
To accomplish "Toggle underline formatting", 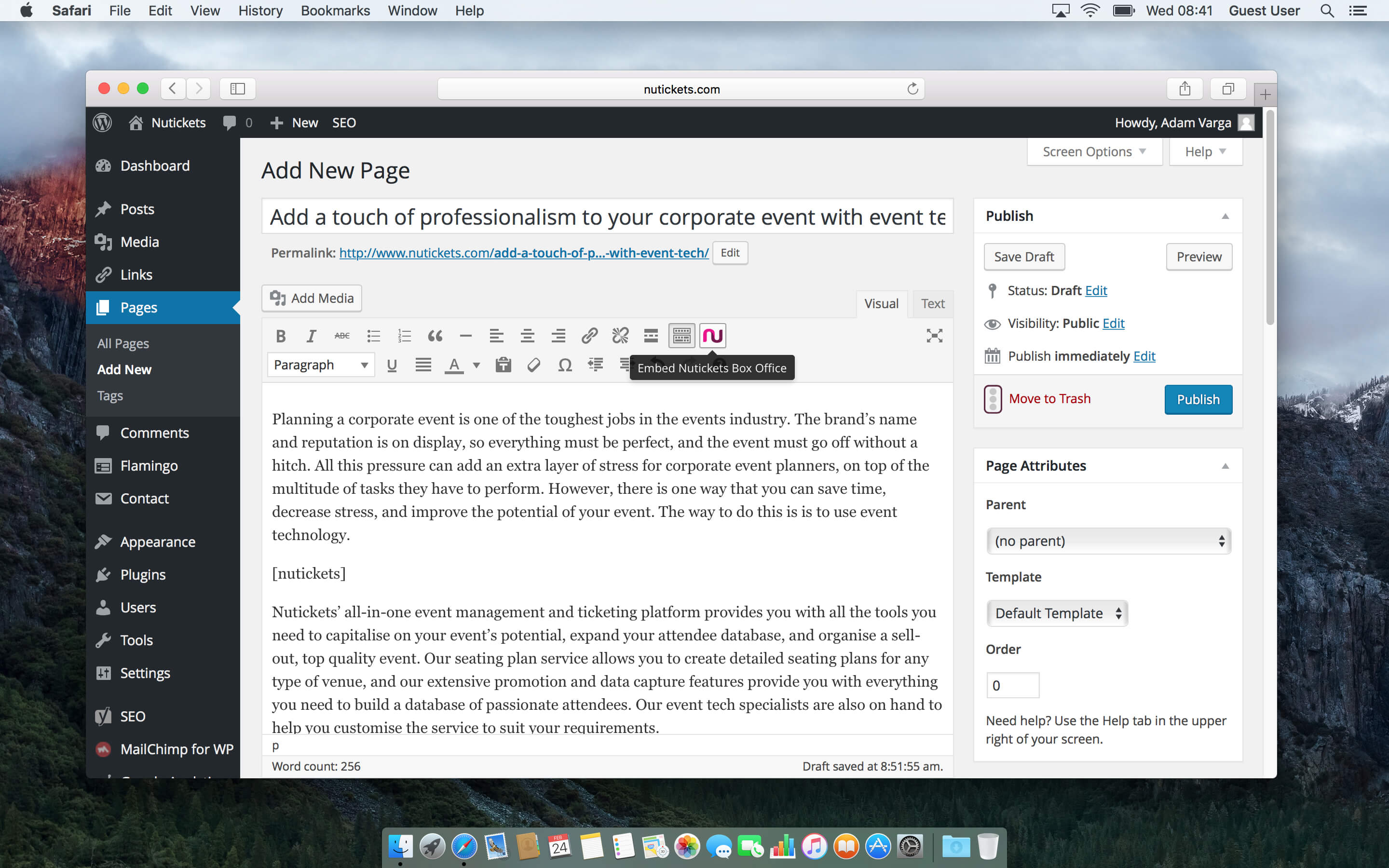I will tap(392, 365).
